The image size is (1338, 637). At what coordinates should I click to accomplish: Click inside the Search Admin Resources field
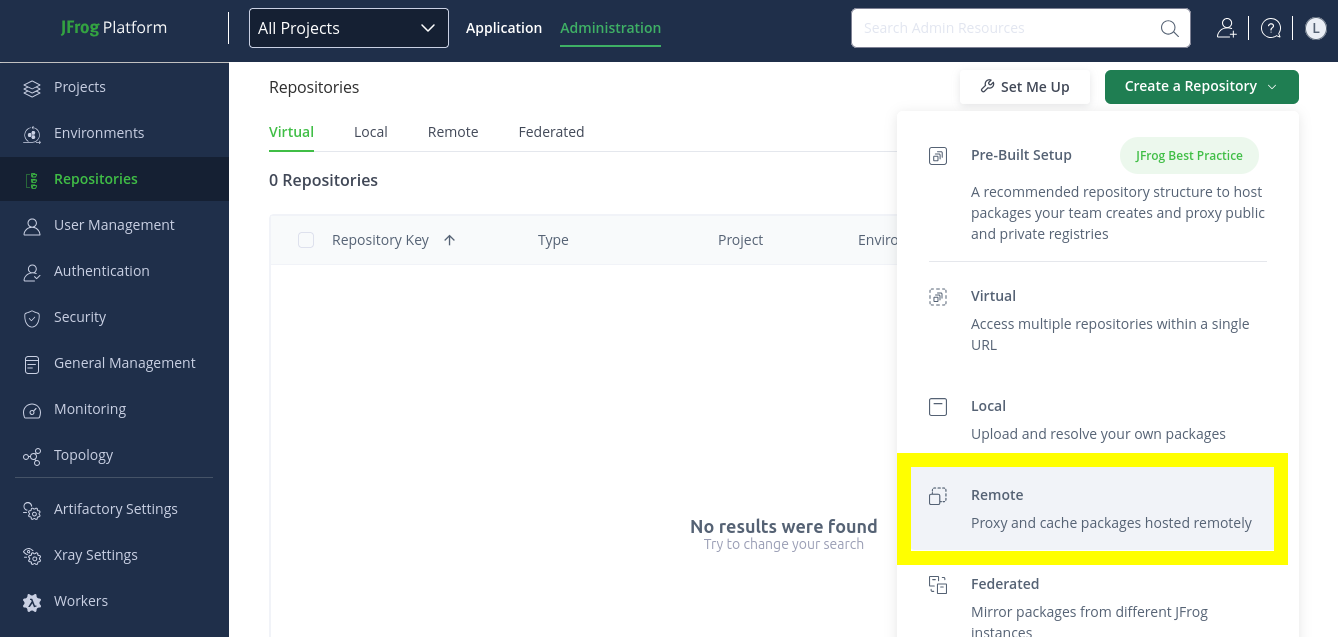pyautogui.click(x=1000, y=28)
